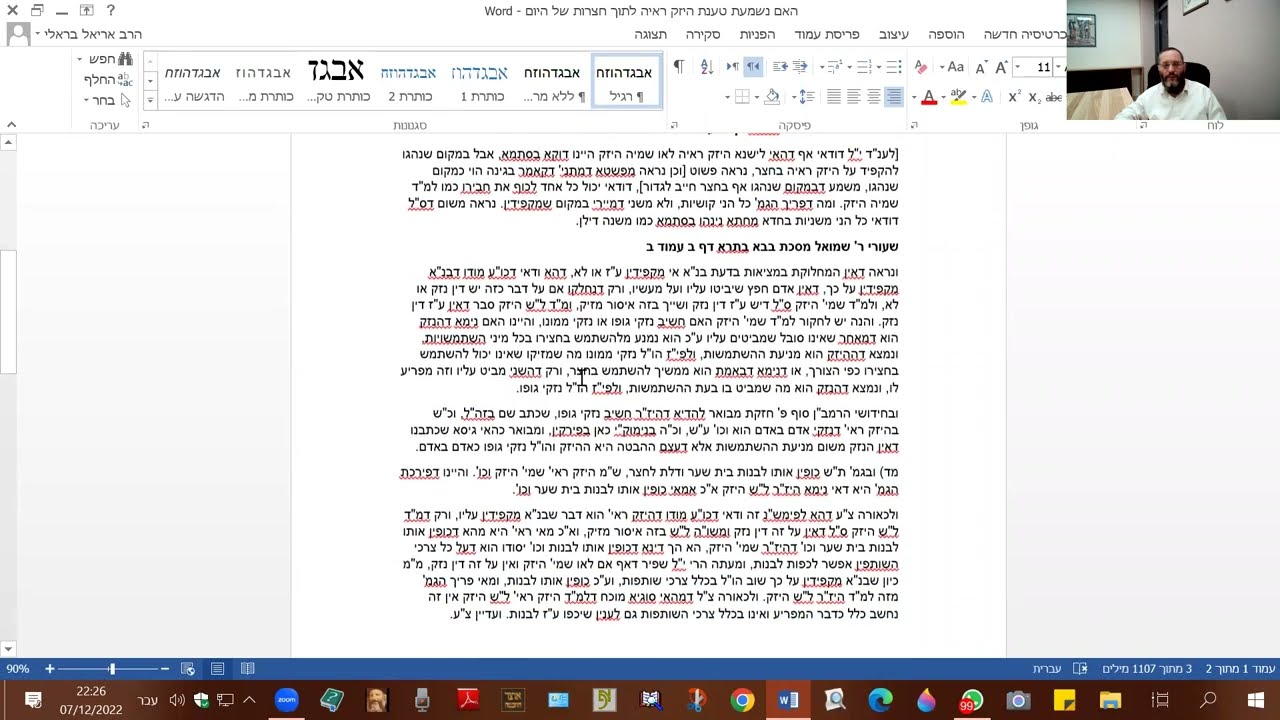Image resolution: width=1280 pixels, height=720 pixels.
Task: Click the Clear Formatting eraser icon
Action: click(x=921, y=67)
